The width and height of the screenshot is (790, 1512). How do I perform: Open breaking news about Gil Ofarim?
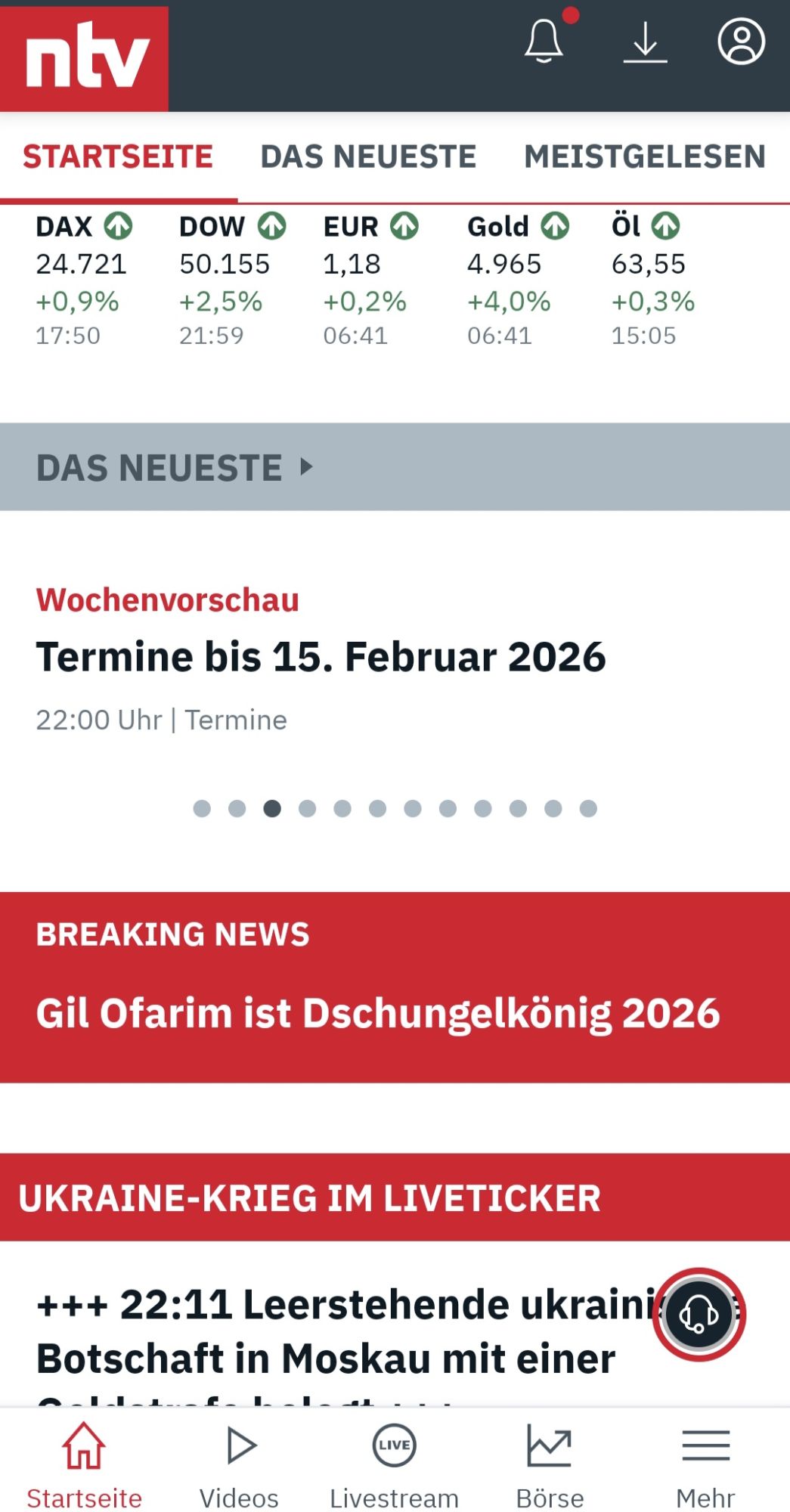[378, 1013]
